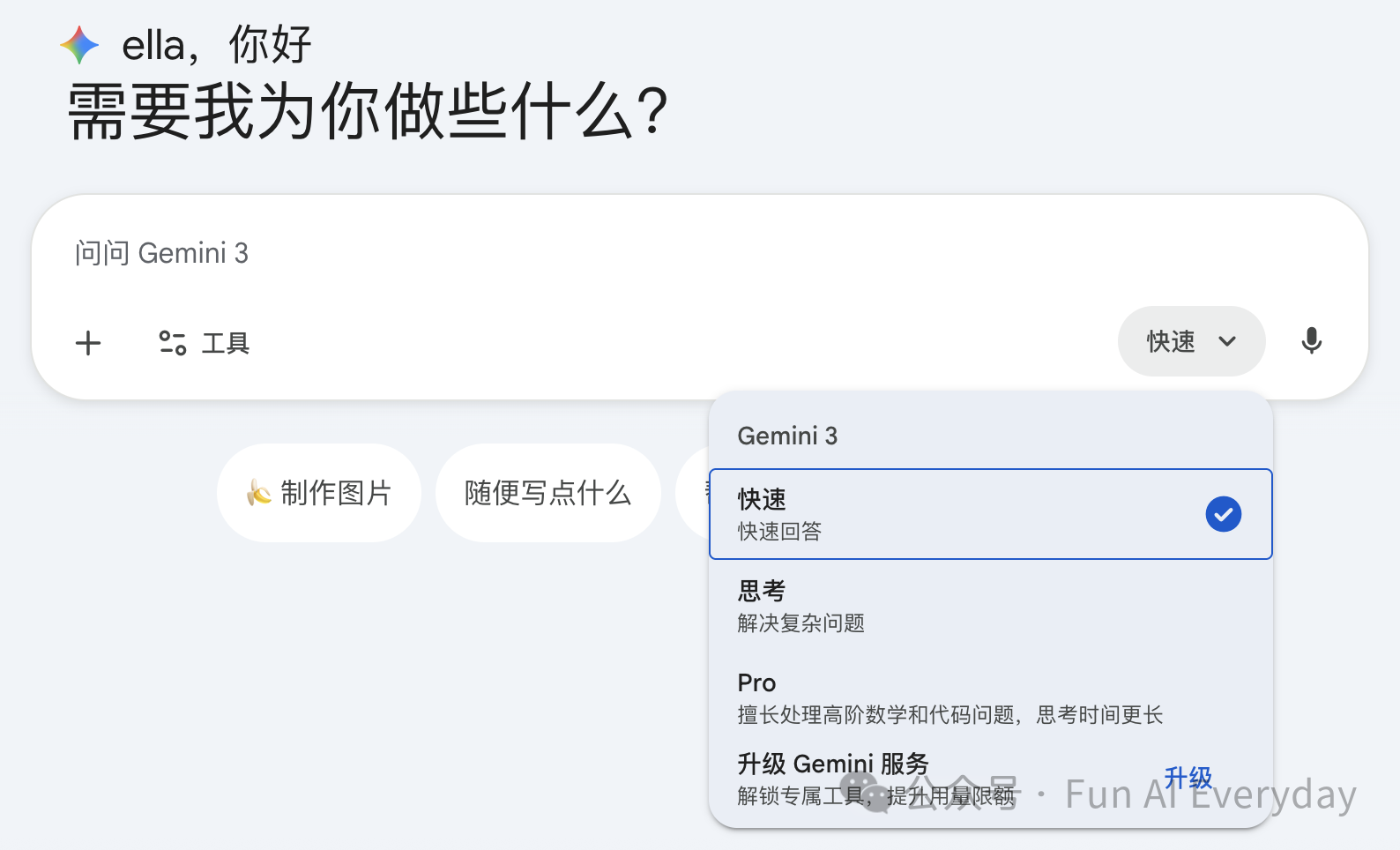Click the blue checkmark beside 快速

click(1223, 514)
